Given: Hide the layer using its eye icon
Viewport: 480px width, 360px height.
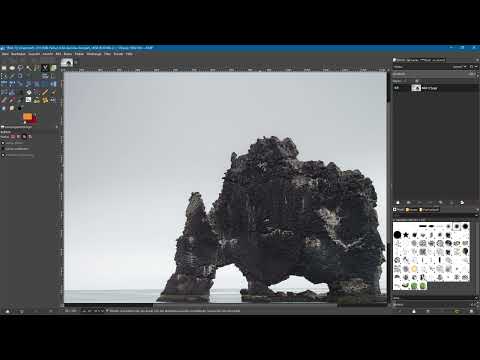Looking at the screenshot, I should pos(396,88).
